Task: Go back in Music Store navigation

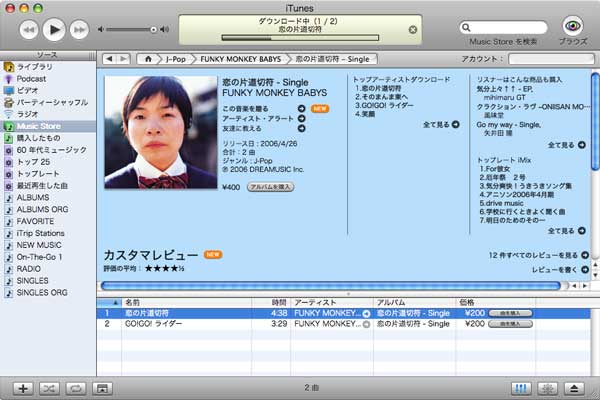Action: (x=109, y=59)
